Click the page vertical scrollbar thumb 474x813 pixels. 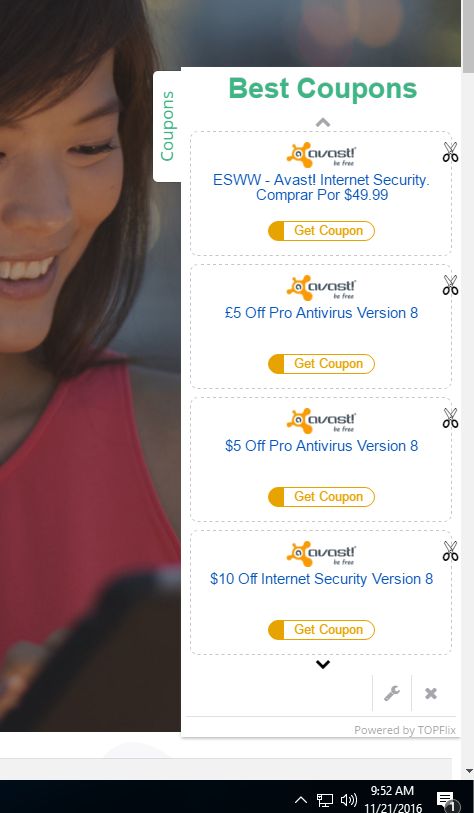[467, 34]
